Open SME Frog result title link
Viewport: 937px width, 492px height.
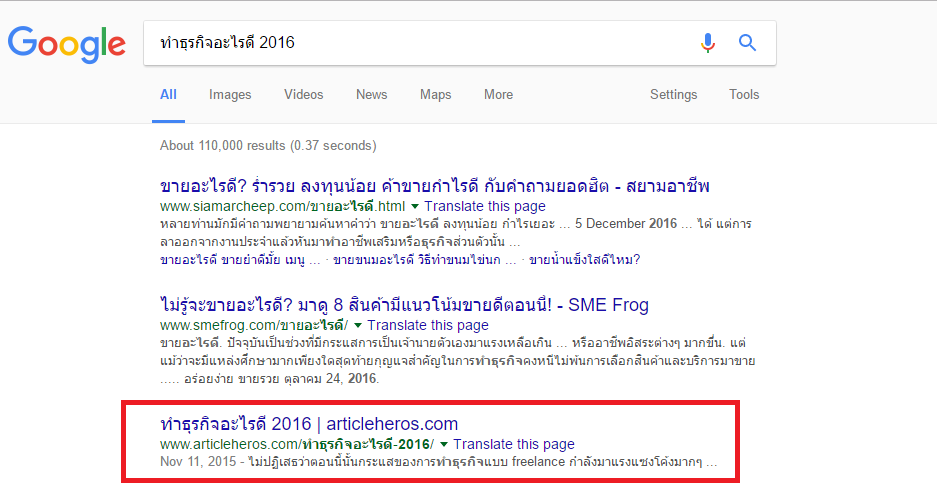tap(405, 305)
